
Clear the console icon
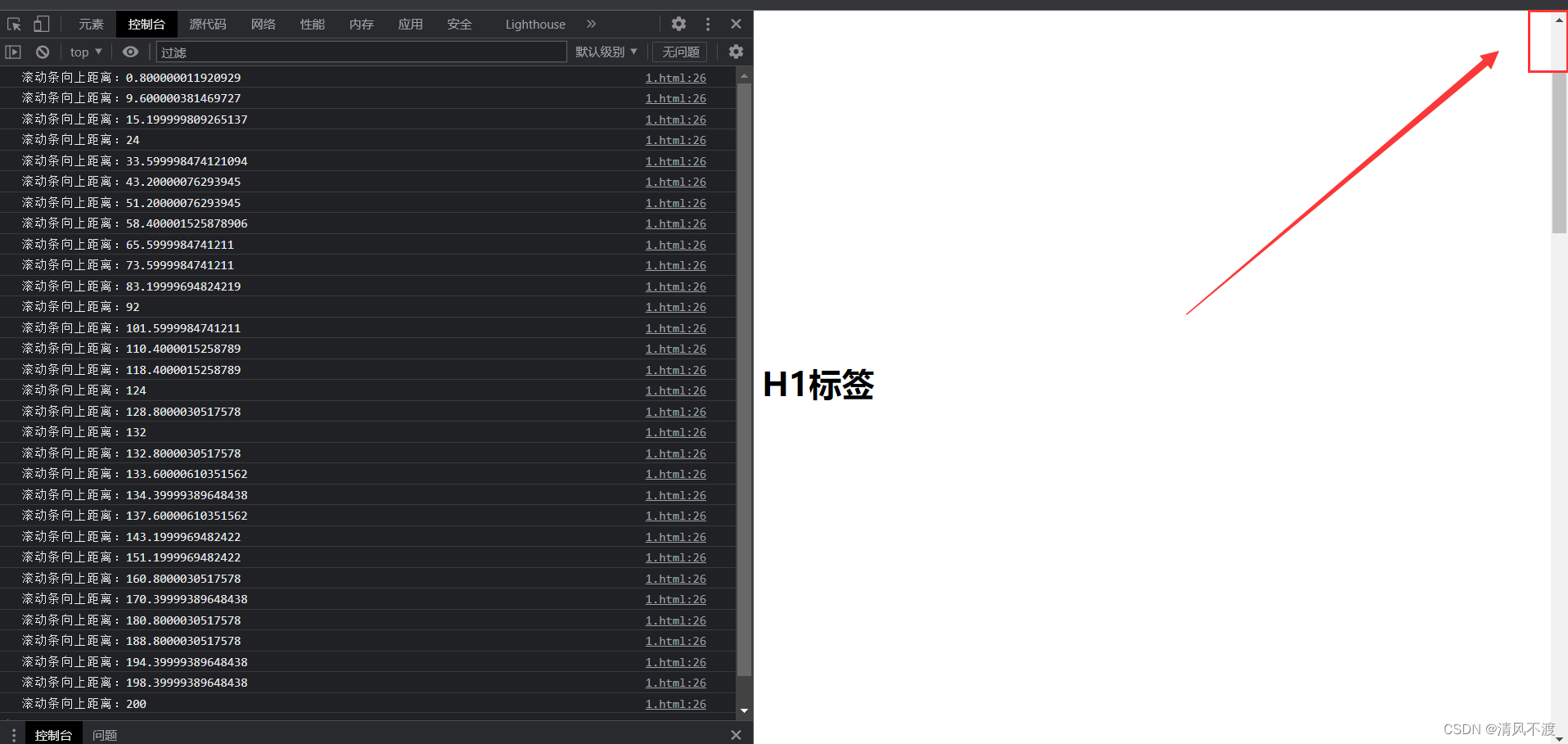tap(43, 52)
